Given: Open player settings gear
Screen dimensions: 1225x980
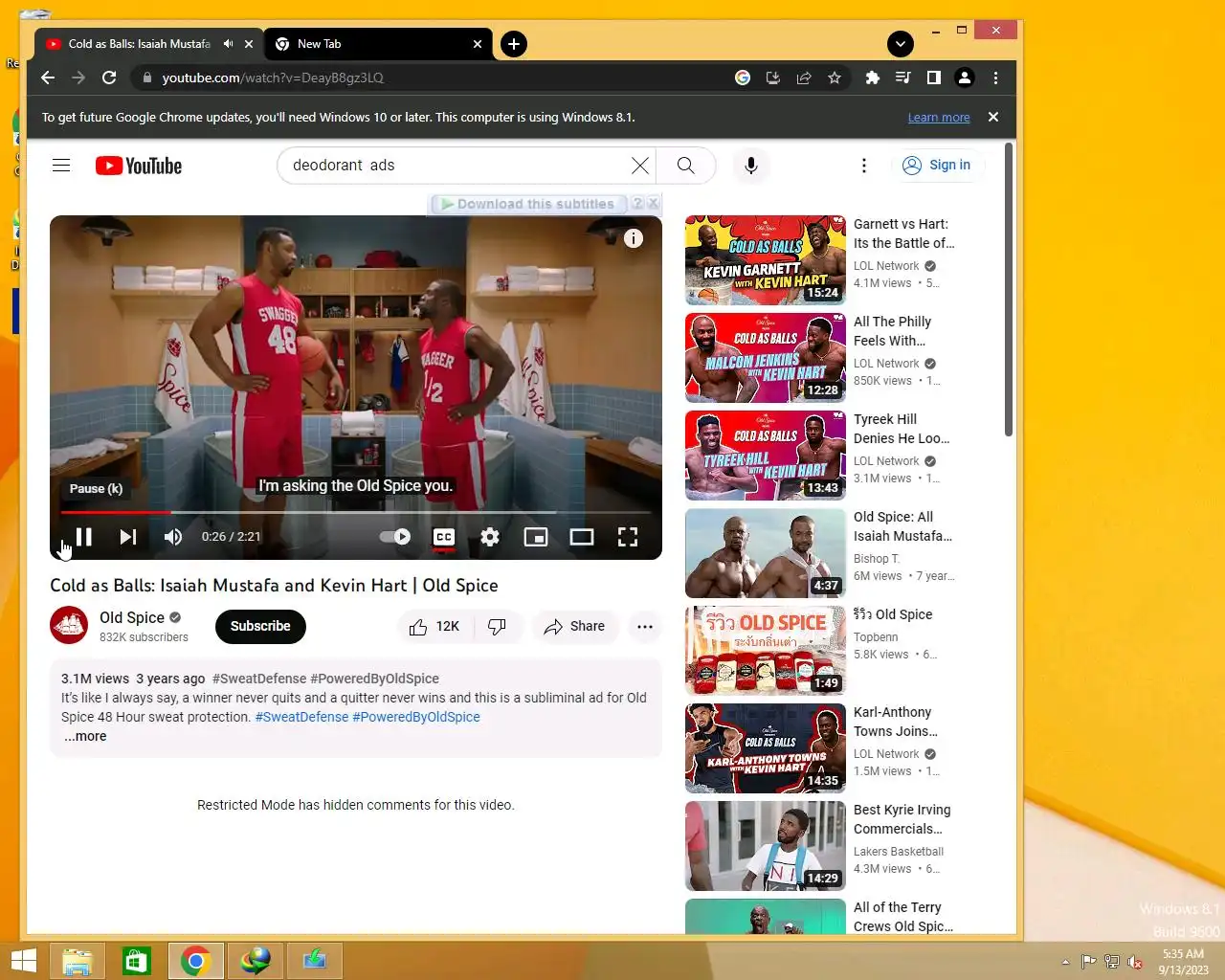Looking at the screenshot, I should 490,537.
